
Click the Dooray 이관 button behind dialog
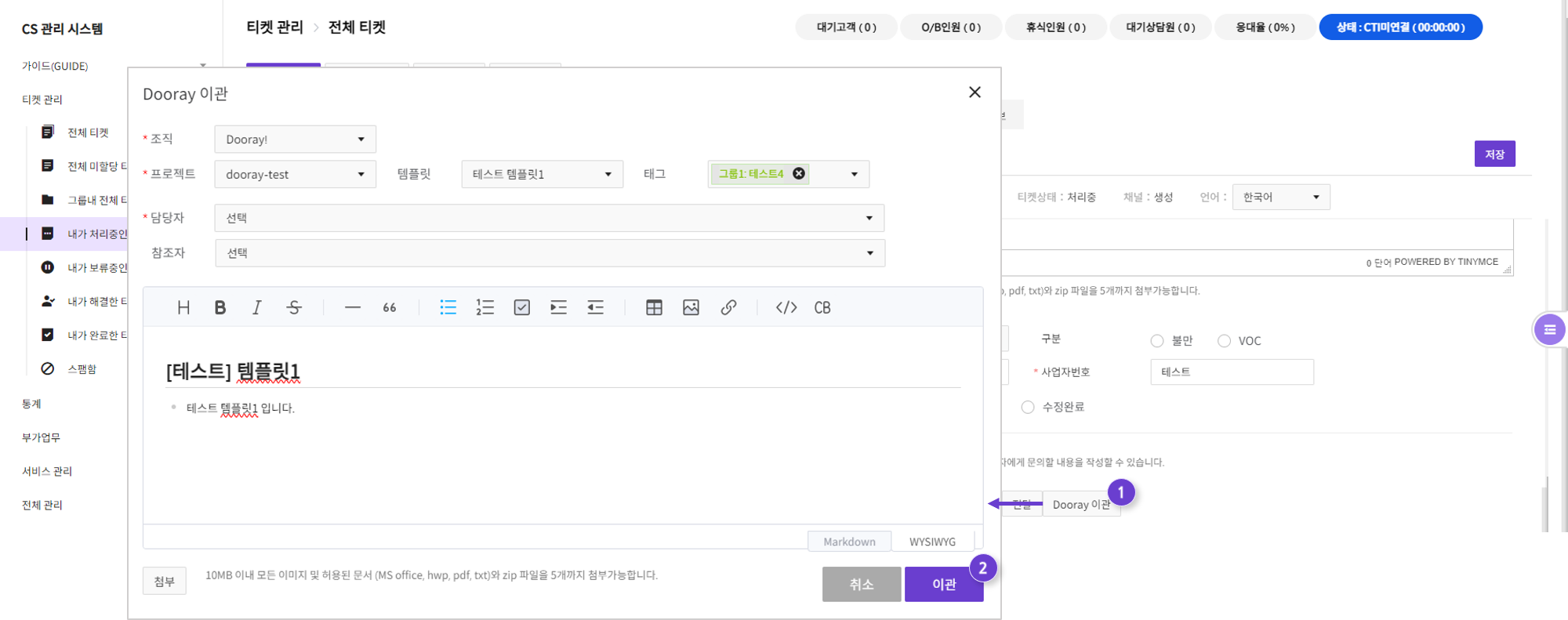click(x=1082, y=505)
